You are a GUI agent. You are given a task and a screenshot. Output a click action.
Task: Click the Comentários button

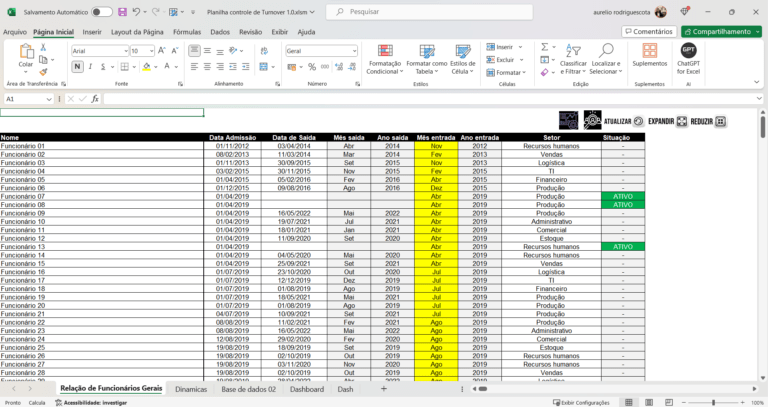649,31
